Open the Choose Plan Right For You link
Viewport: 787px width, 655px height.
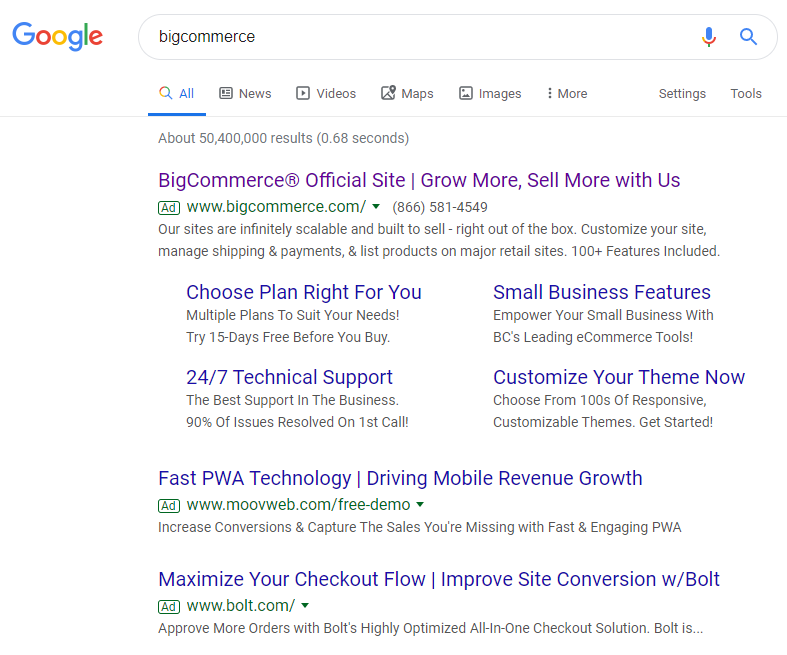(304, 292)
